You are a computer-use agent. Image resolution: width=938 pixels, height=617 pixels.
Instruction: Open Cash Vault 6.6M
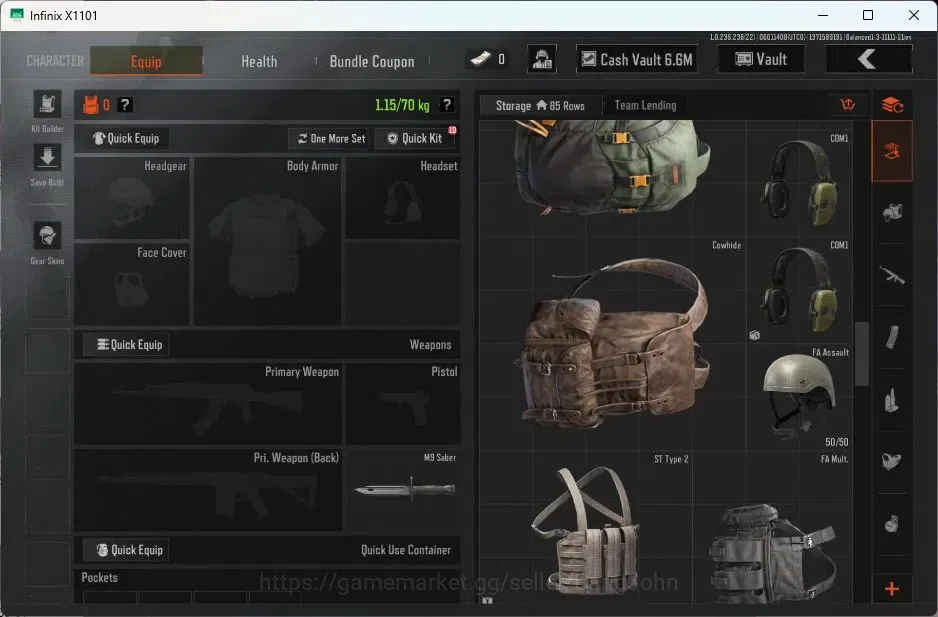(x=637, y=59)
